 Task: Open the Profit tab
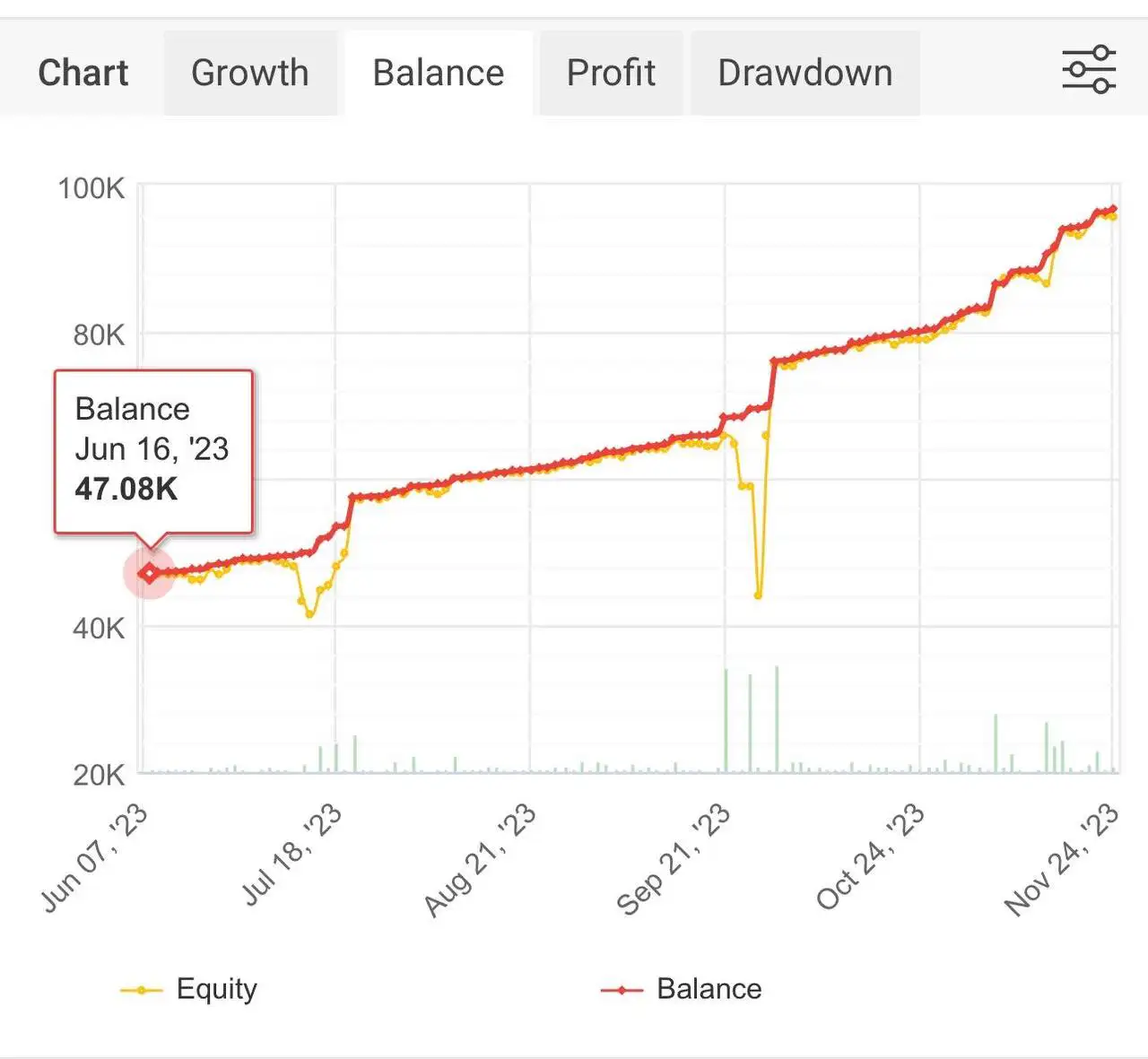(611, 74)
